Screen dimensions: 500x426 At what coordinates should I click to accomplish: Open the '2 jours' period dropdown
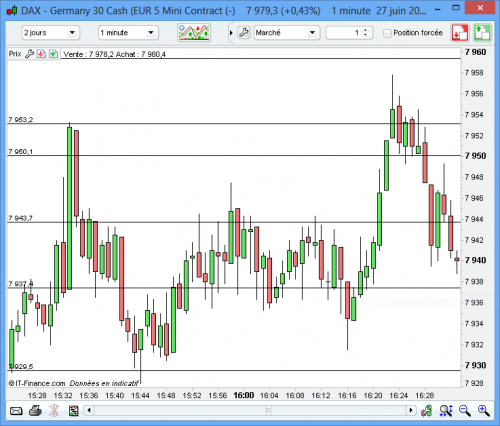[51, 33]
